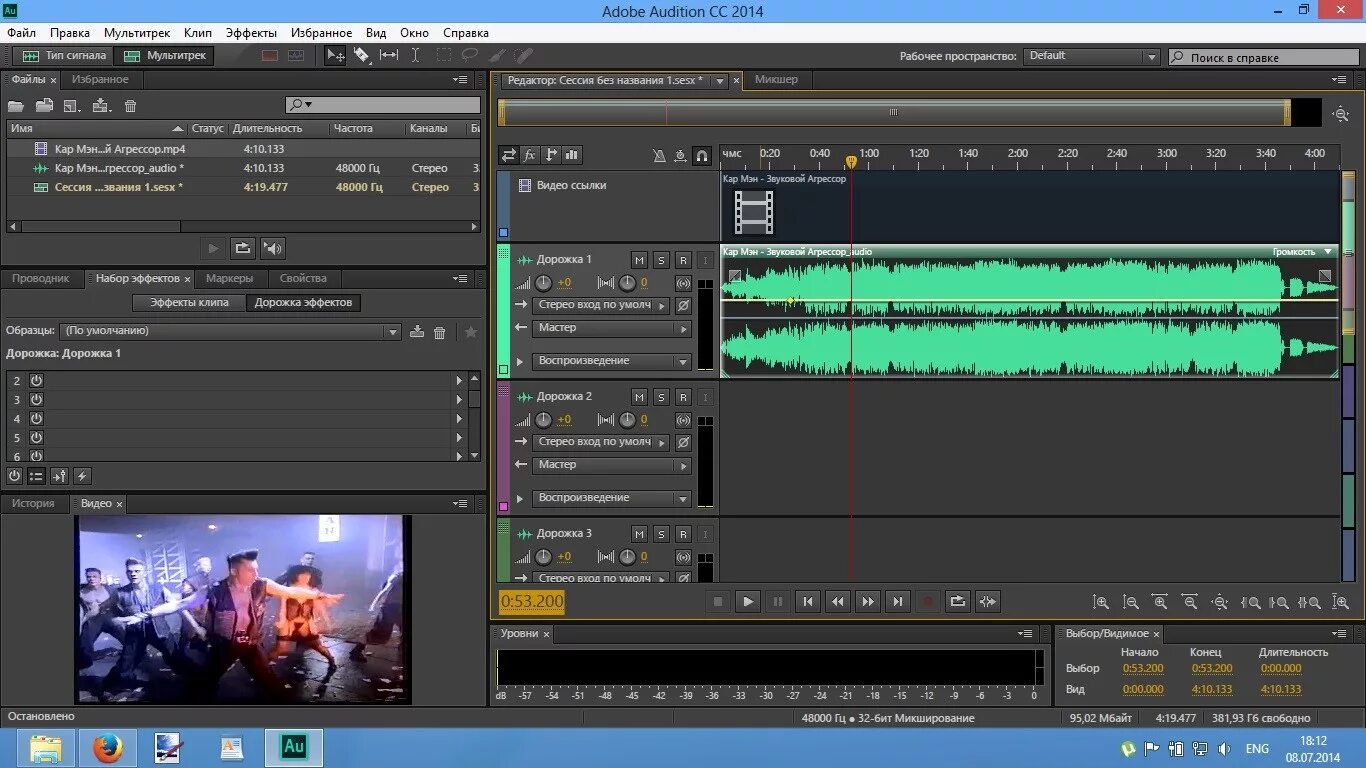This screenshot has width=1366, height=768.
Task: Show the sends track section icon
Action: 551,155
